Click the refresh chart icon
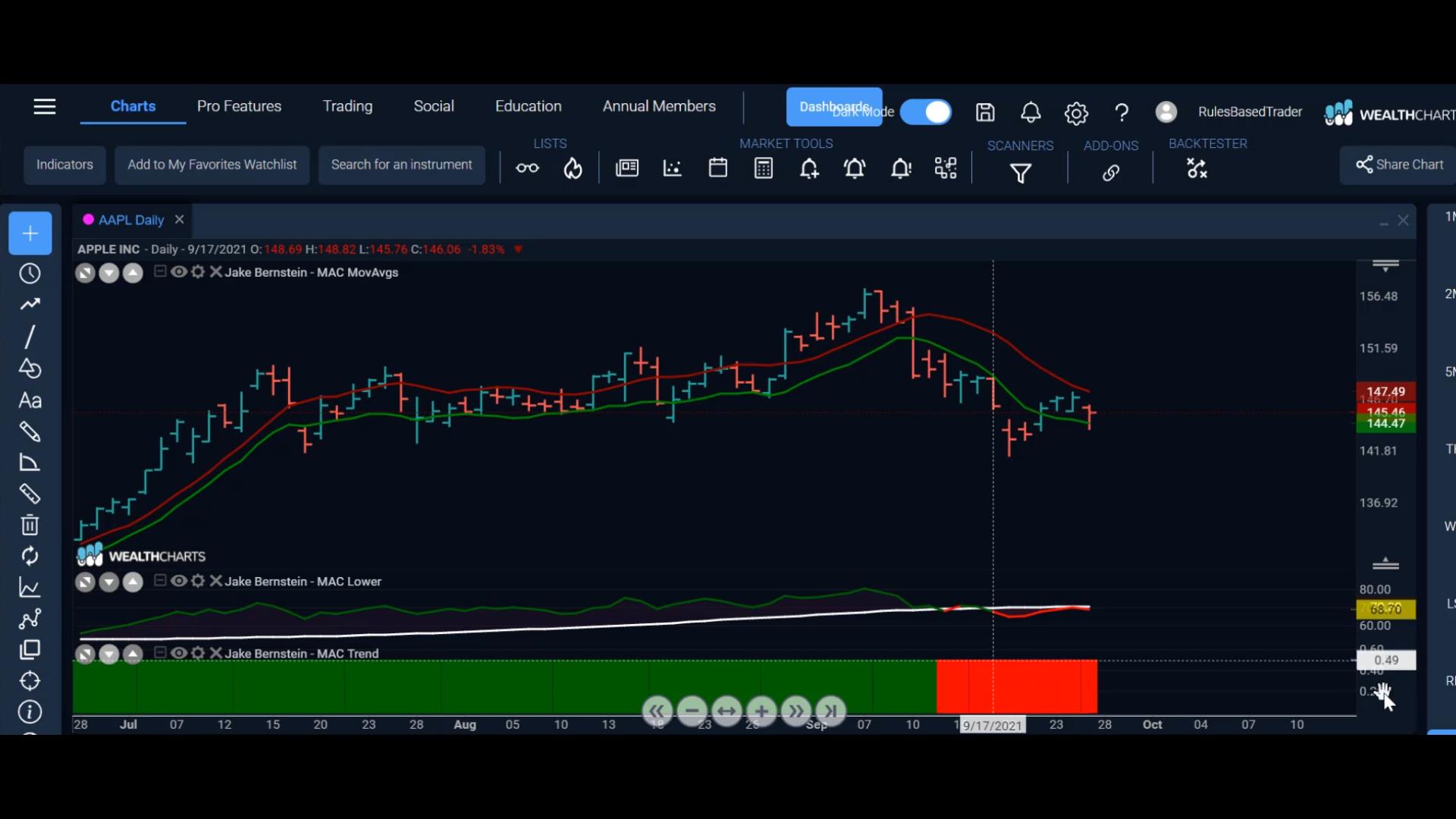 [x=30, y=557]
